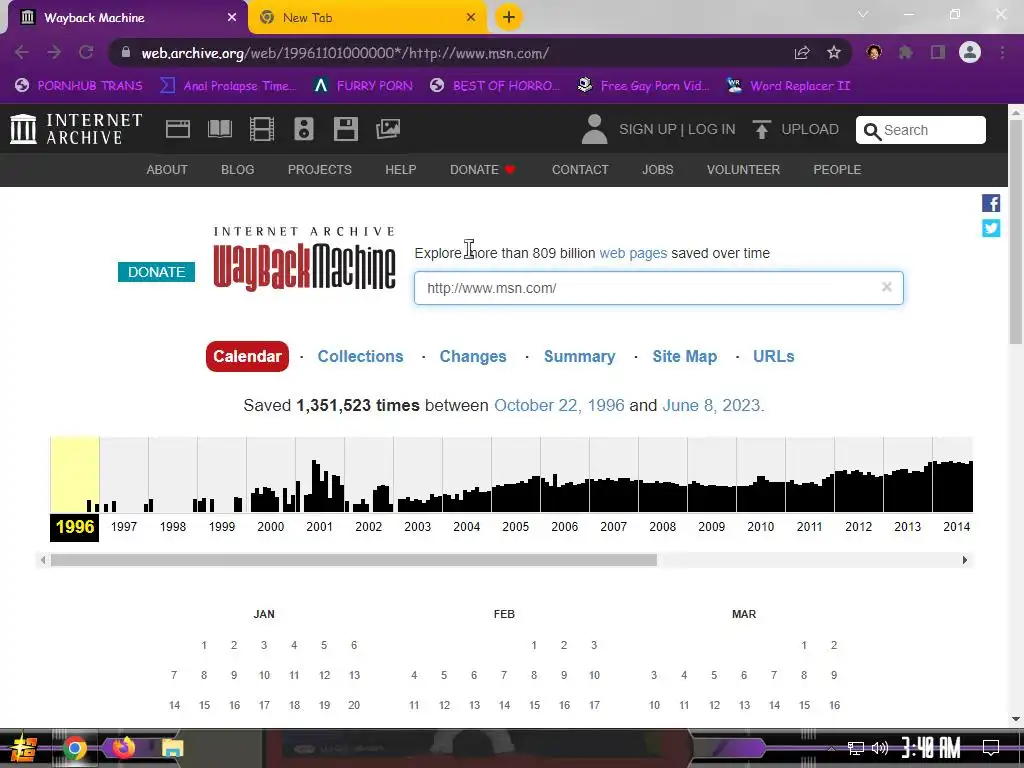Switch to the New Tab tab
The width and height of the screenshot is (1024, 768).
pos(367,18)
